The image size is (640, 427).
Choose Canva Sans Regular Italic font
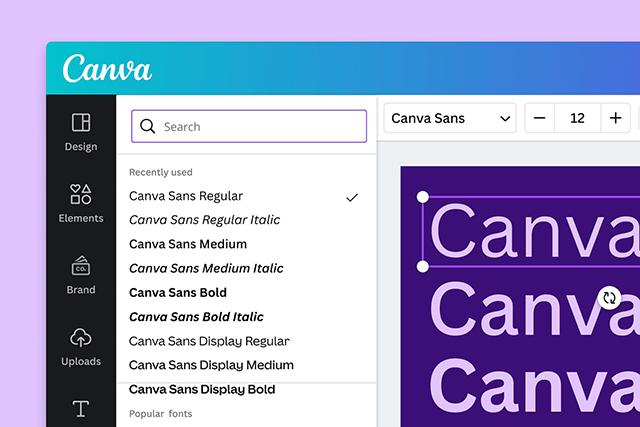pyautogui.click(x=204, y=220)
